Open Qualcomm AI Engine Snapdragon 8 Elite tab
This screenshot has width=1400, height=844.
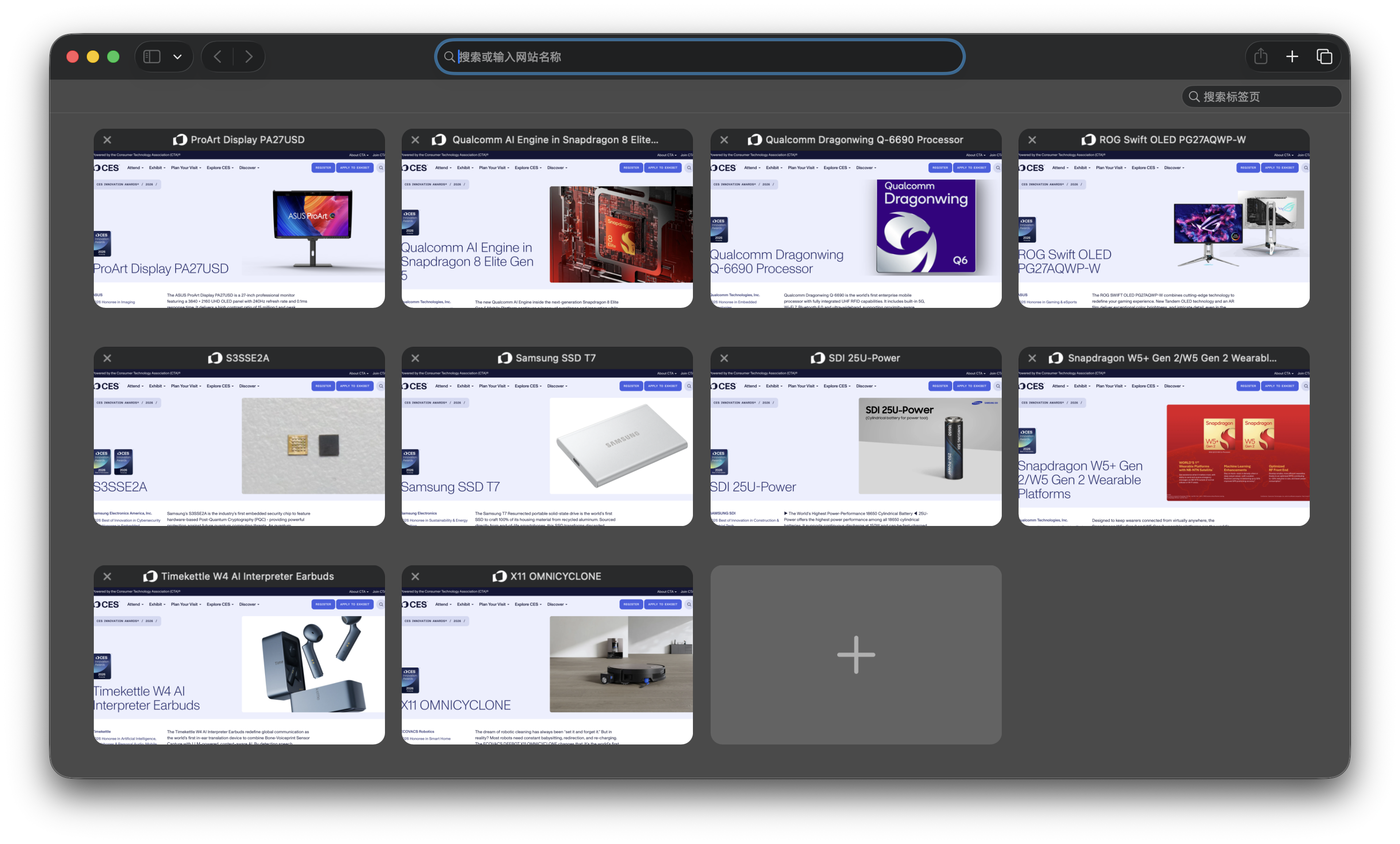pyautogui.click(x=546, y=227)
